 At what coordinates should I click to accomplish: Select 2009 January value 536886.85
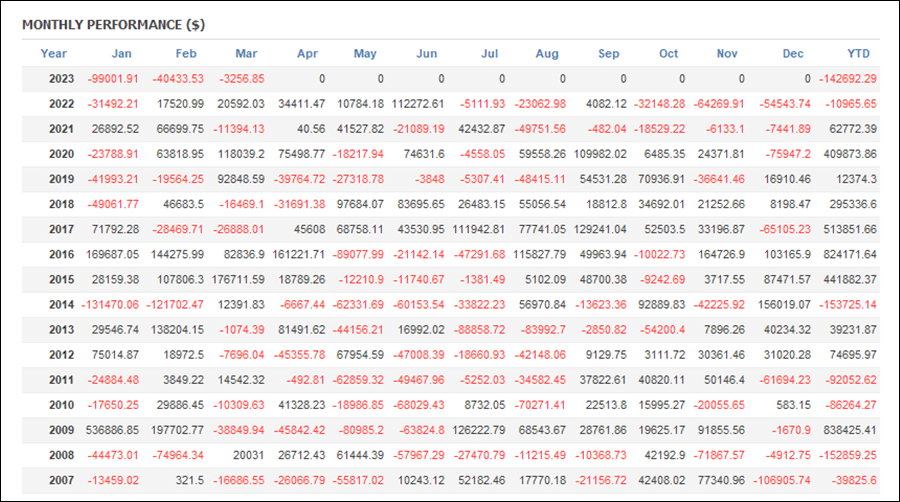click(x=112, y=430)
